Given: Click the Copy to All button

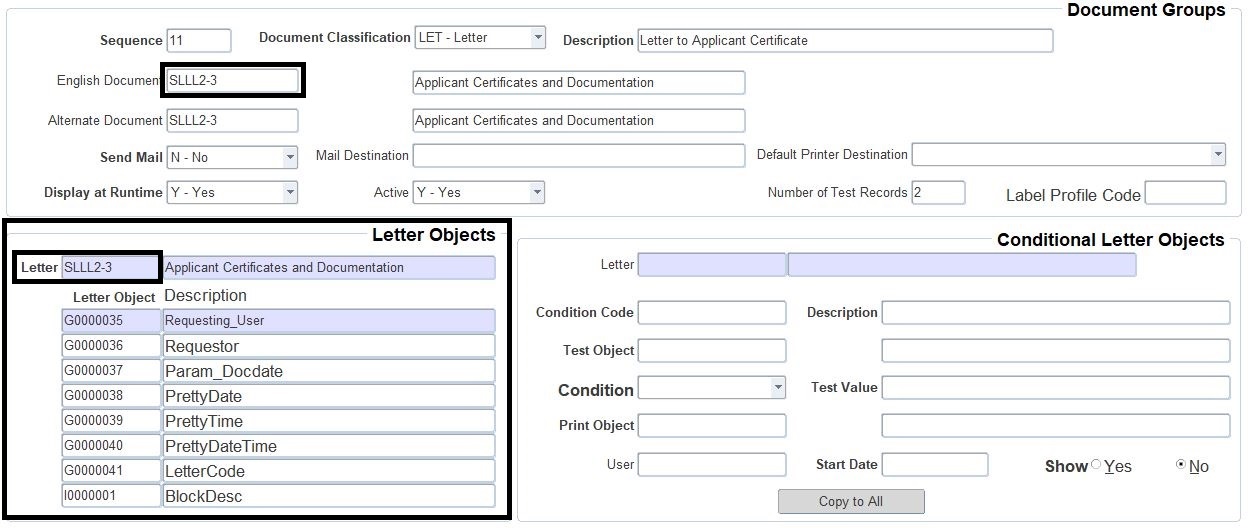Looking at the screenshot, I should coord(851,501).
